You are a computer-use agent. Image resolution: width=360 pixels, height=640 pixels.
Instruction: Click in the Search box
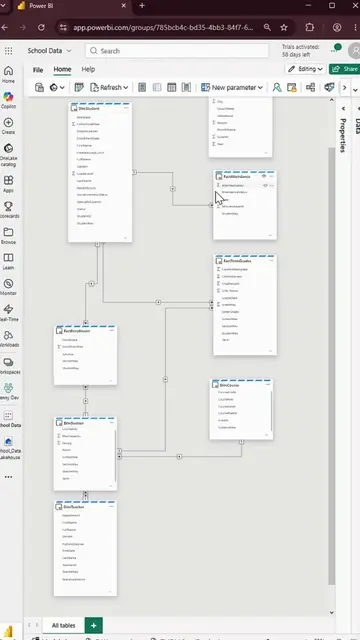point(177,51)
